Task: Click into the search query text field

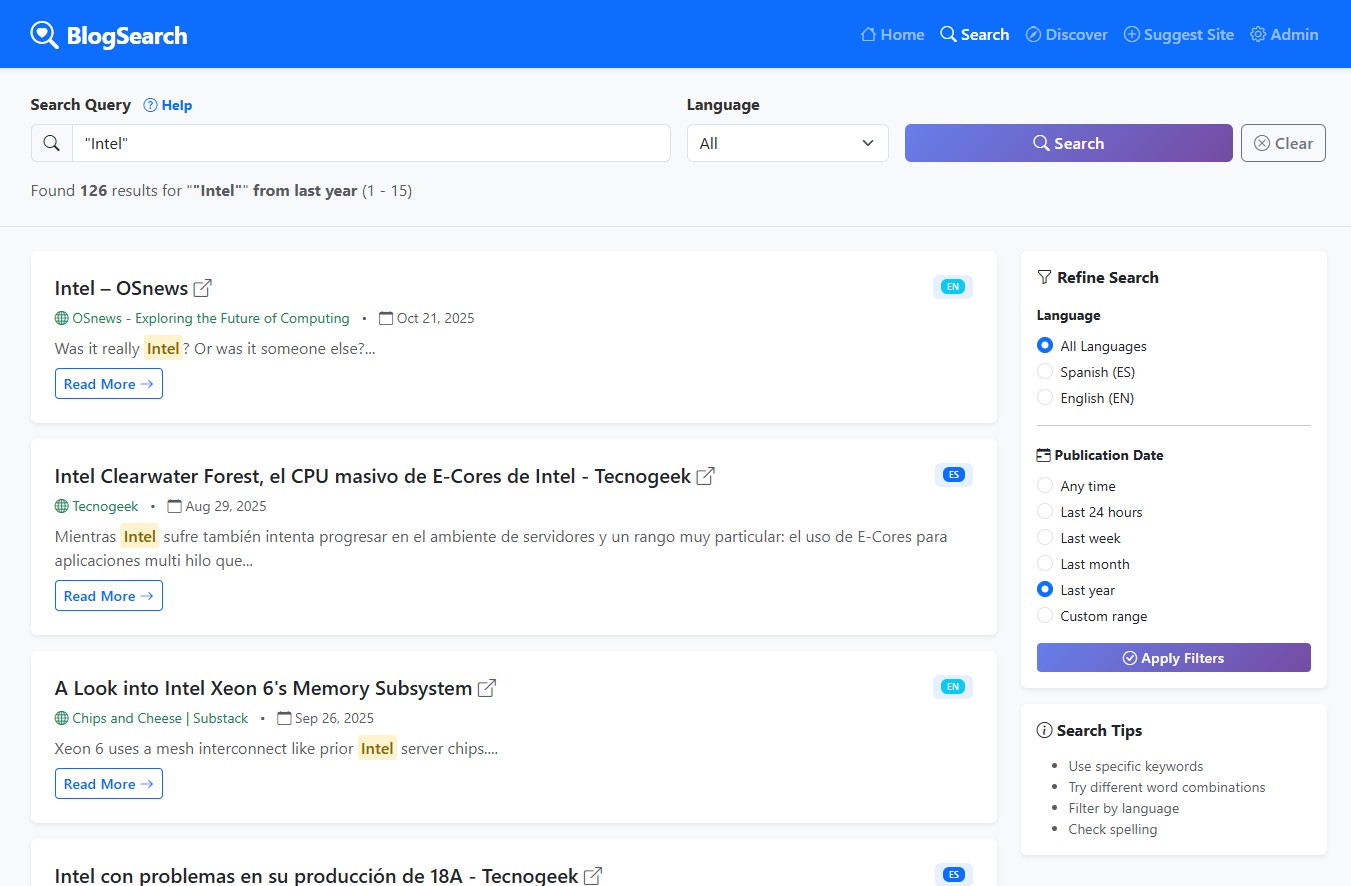Action: click(x=370, y=143)
